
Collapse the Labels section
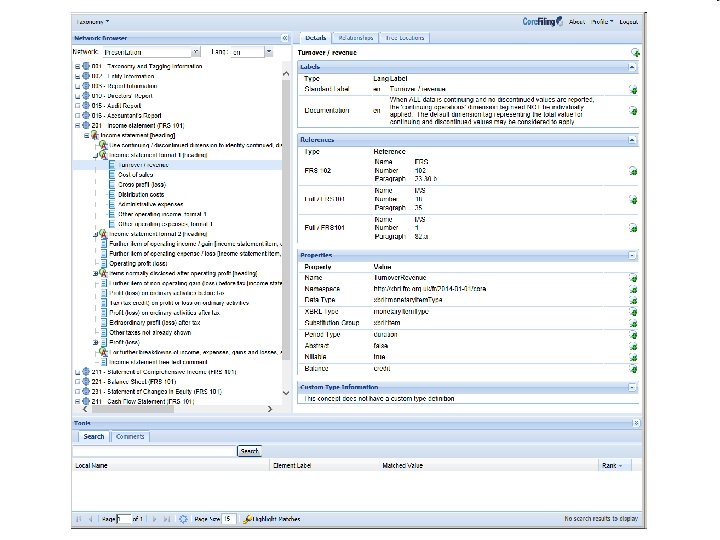click(x=632, y=67)
